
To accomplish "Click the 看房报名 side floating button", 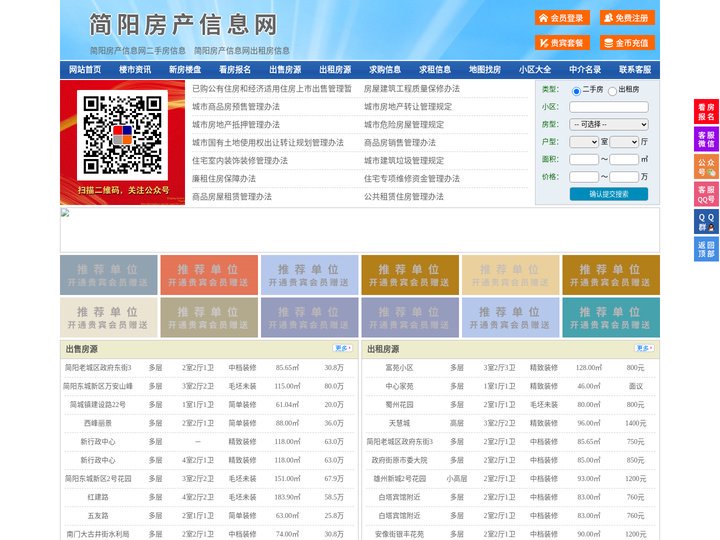I will (706, 112).
